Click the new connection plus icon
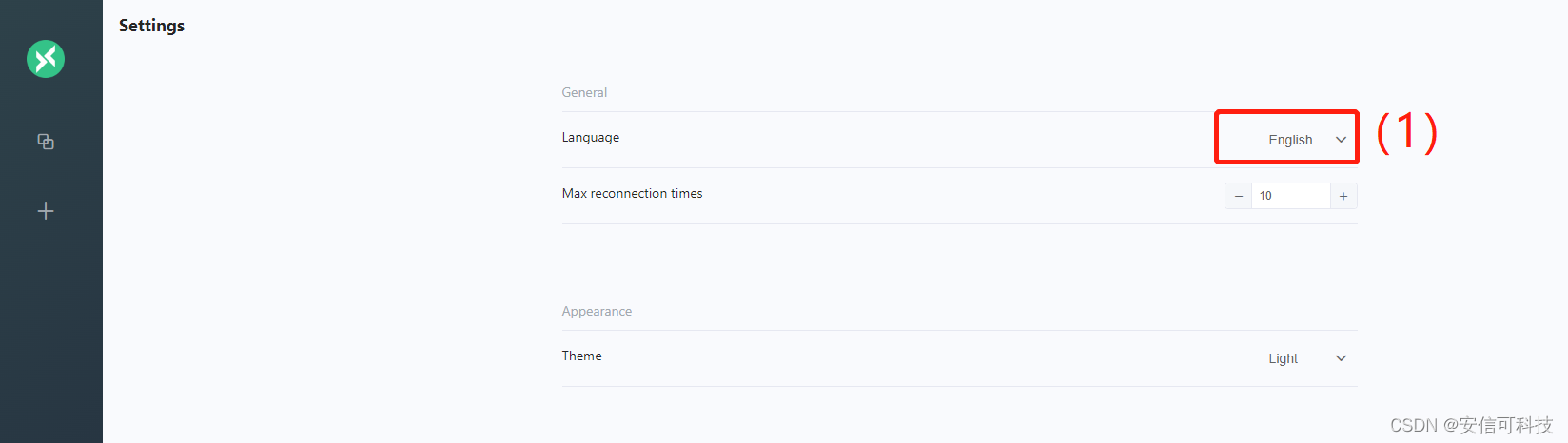Image resolution: width=1568 pixels, height=443 pixels. click(x=46, y=211)
